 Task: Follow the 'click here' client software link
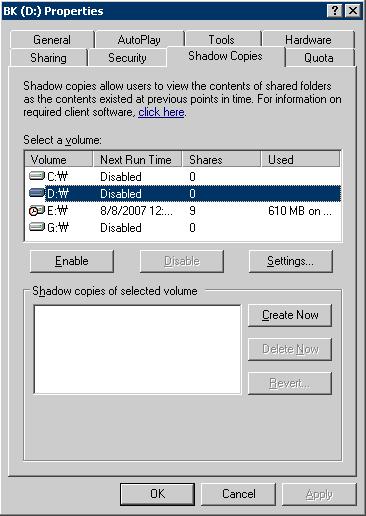tap(161, 112)
